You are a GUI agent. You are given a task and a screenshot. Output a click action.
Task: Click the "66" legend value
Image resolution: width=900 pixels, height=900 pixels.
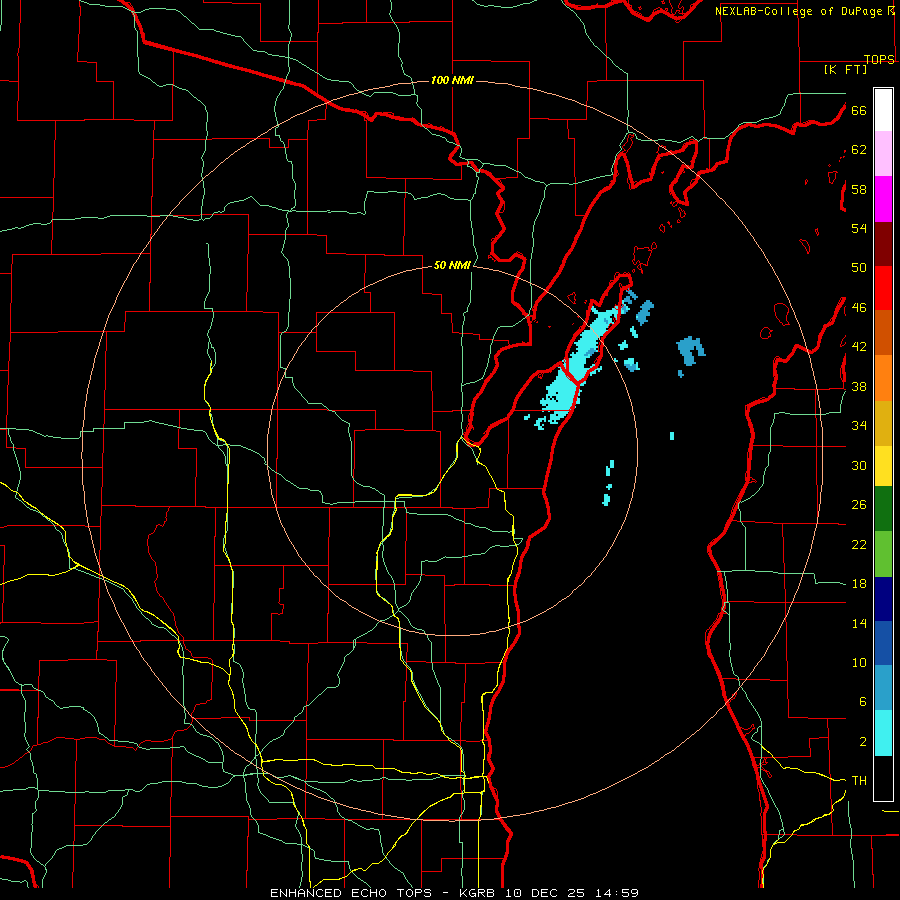(859, 110)
